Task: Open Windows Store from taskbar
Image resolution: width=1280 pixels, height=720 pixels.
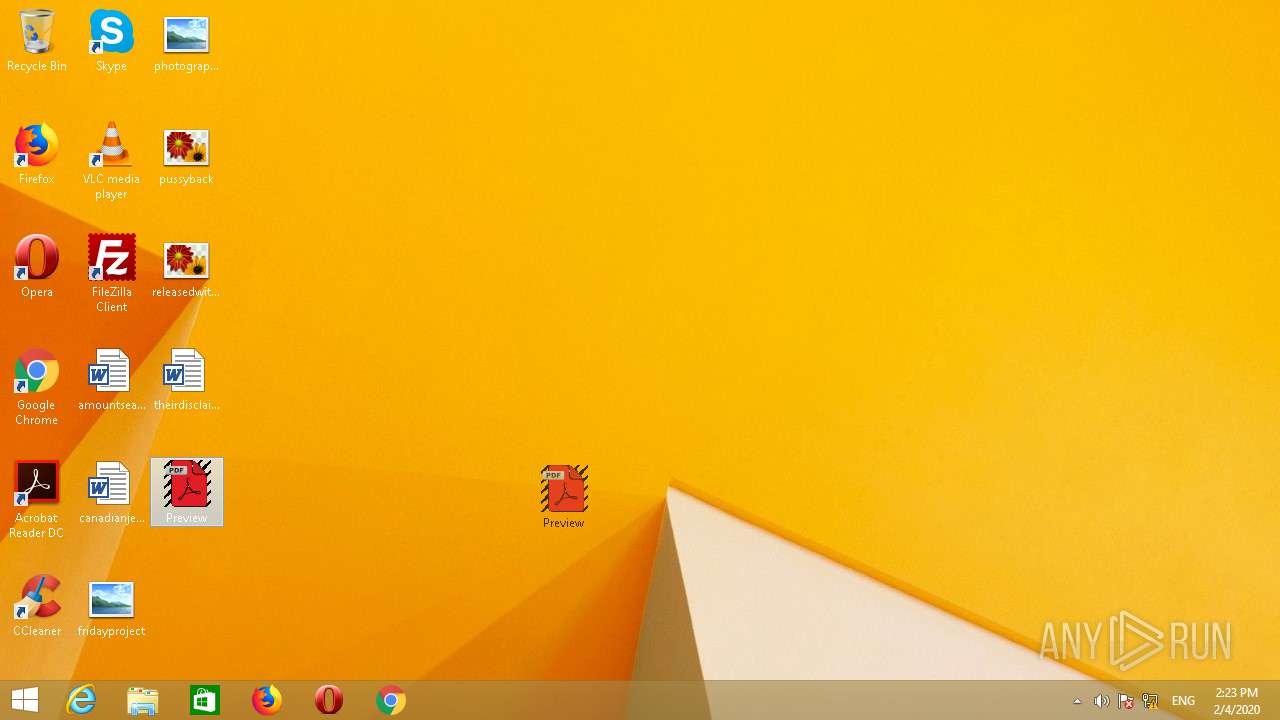Action: coord(205,700)
